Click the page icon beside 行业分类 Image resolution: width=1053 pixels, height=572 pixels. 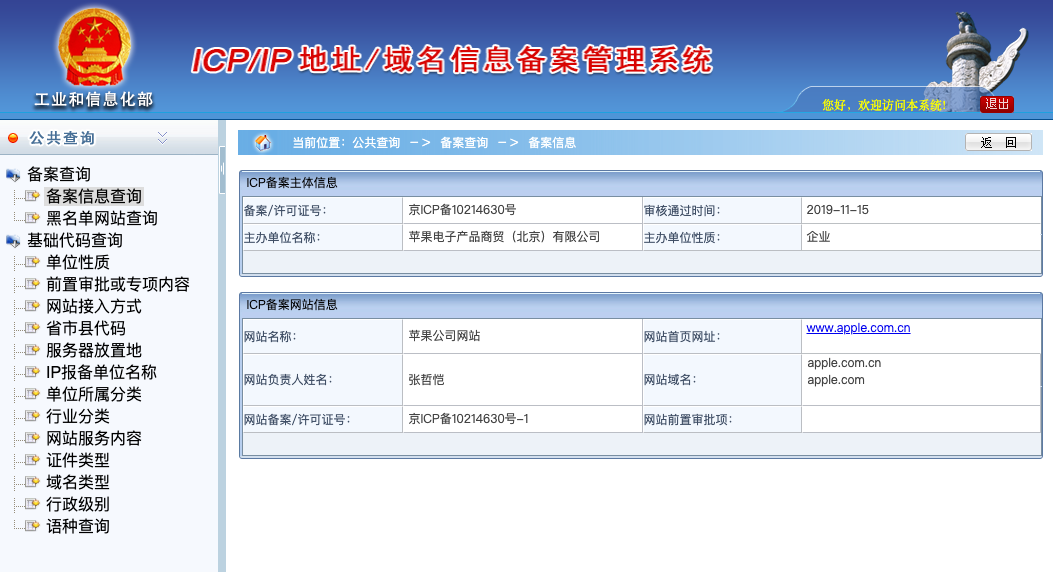pyautogui.click(x=32, y=416)
